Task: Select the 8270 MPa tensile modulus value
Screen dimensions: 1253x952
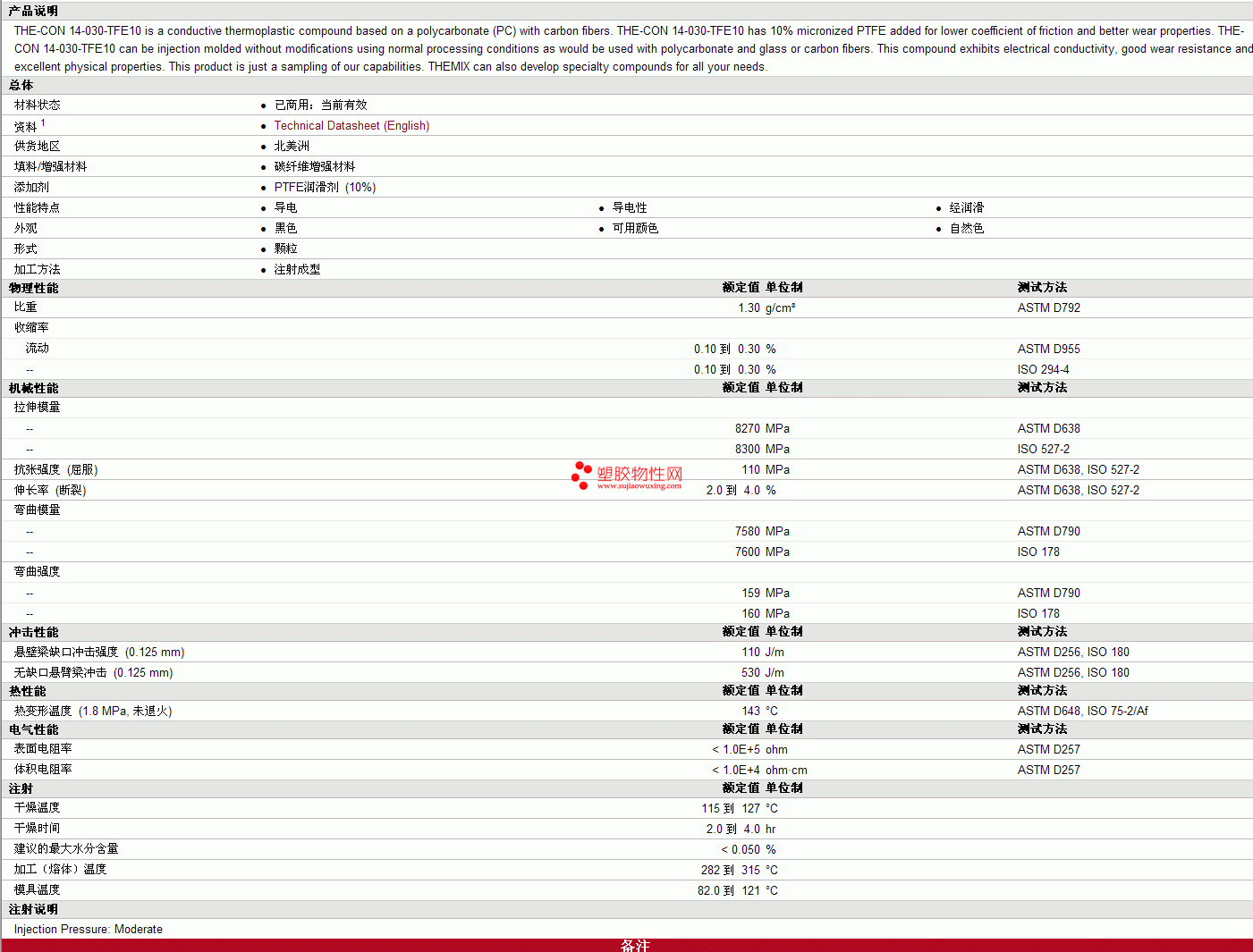Action: [762, 429]
